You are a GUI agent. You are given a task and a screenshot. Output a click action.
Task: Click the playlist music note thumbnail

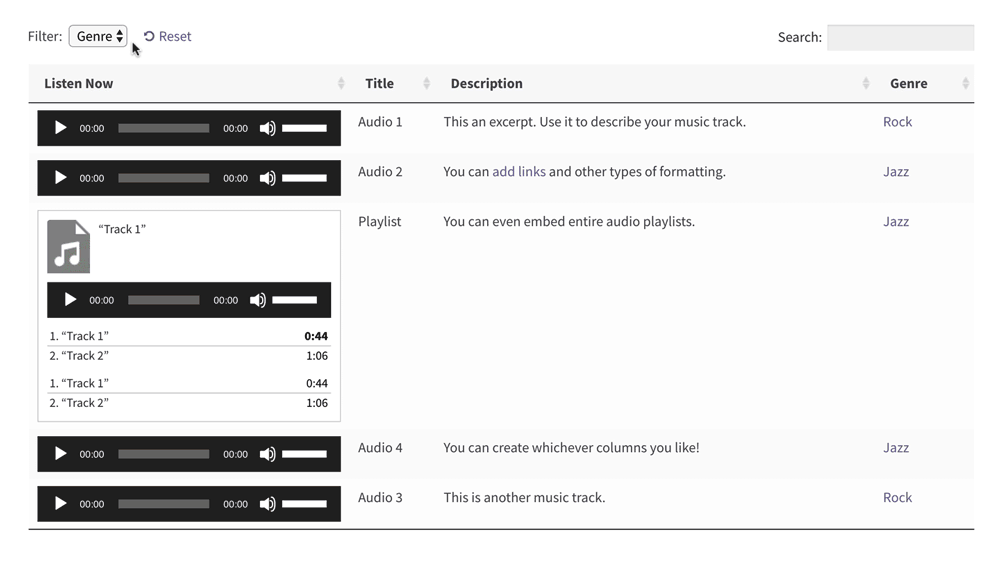68,247
